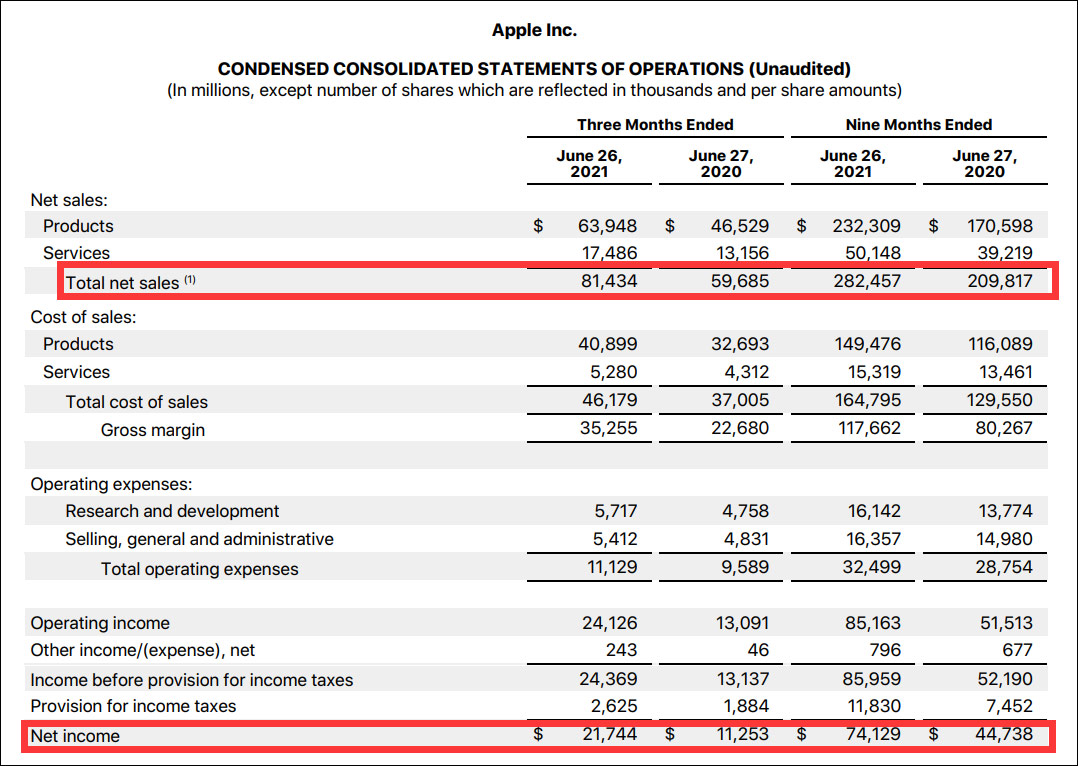Click the nine-month Net income value 74,129

tap(873, 734)
